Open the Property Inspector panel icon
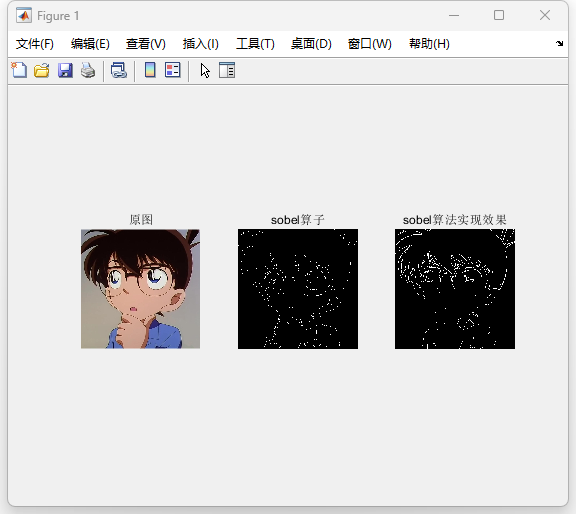The image size is (576, 514). click(227, 70)
